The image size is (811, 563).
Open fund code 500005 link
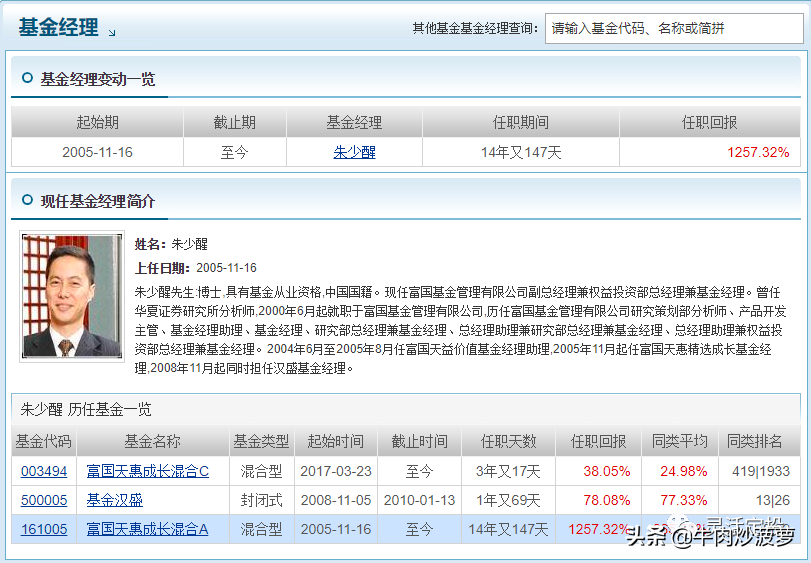pyautogui.click(x=44, y=500)
